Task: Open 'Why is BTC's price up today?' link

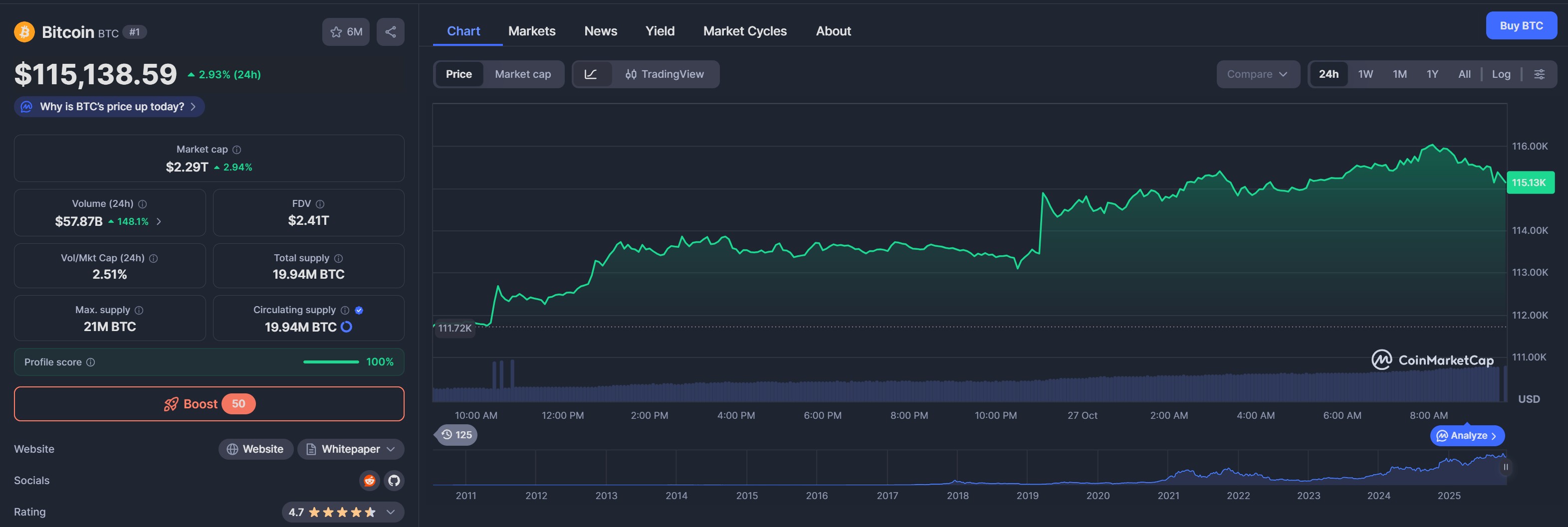Action: pos(109,106)
